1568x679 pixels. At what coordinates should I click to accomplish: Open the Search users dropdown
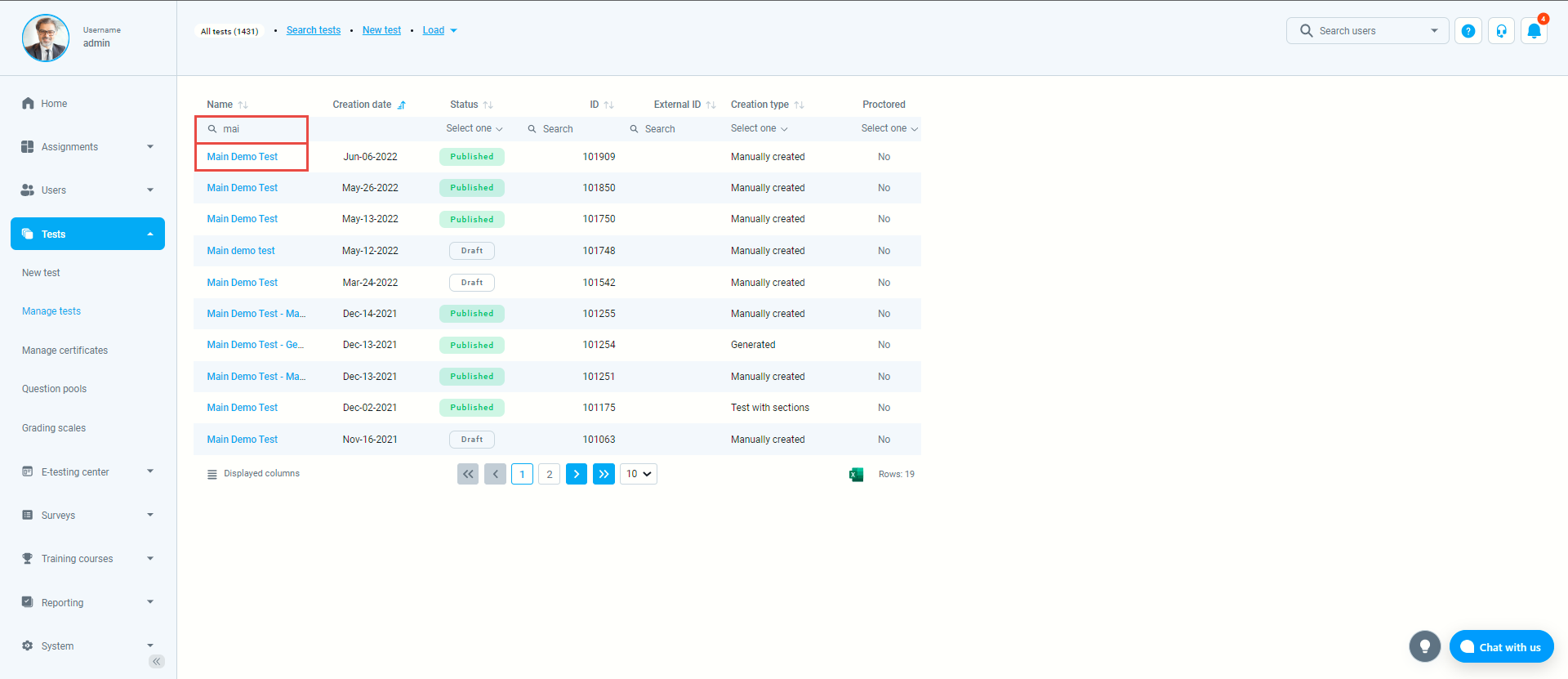[1368, 31]
